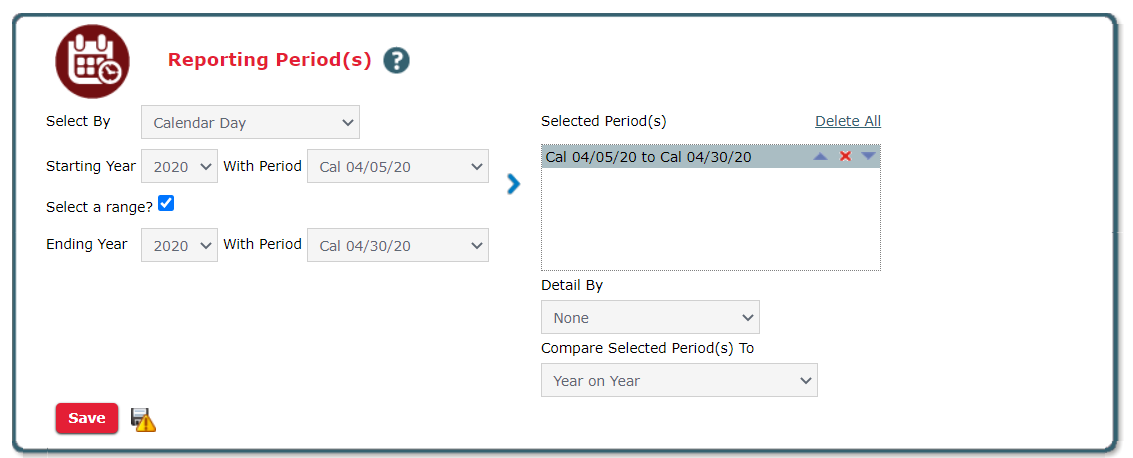Open starting period Cal 04/05/20 dropdown

(x=398, y=166)
